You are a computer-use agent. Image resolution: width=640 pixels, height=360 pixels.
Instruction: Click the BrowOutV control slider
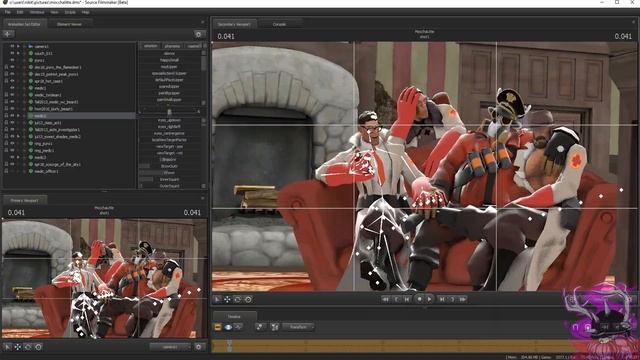click(169, 166)
